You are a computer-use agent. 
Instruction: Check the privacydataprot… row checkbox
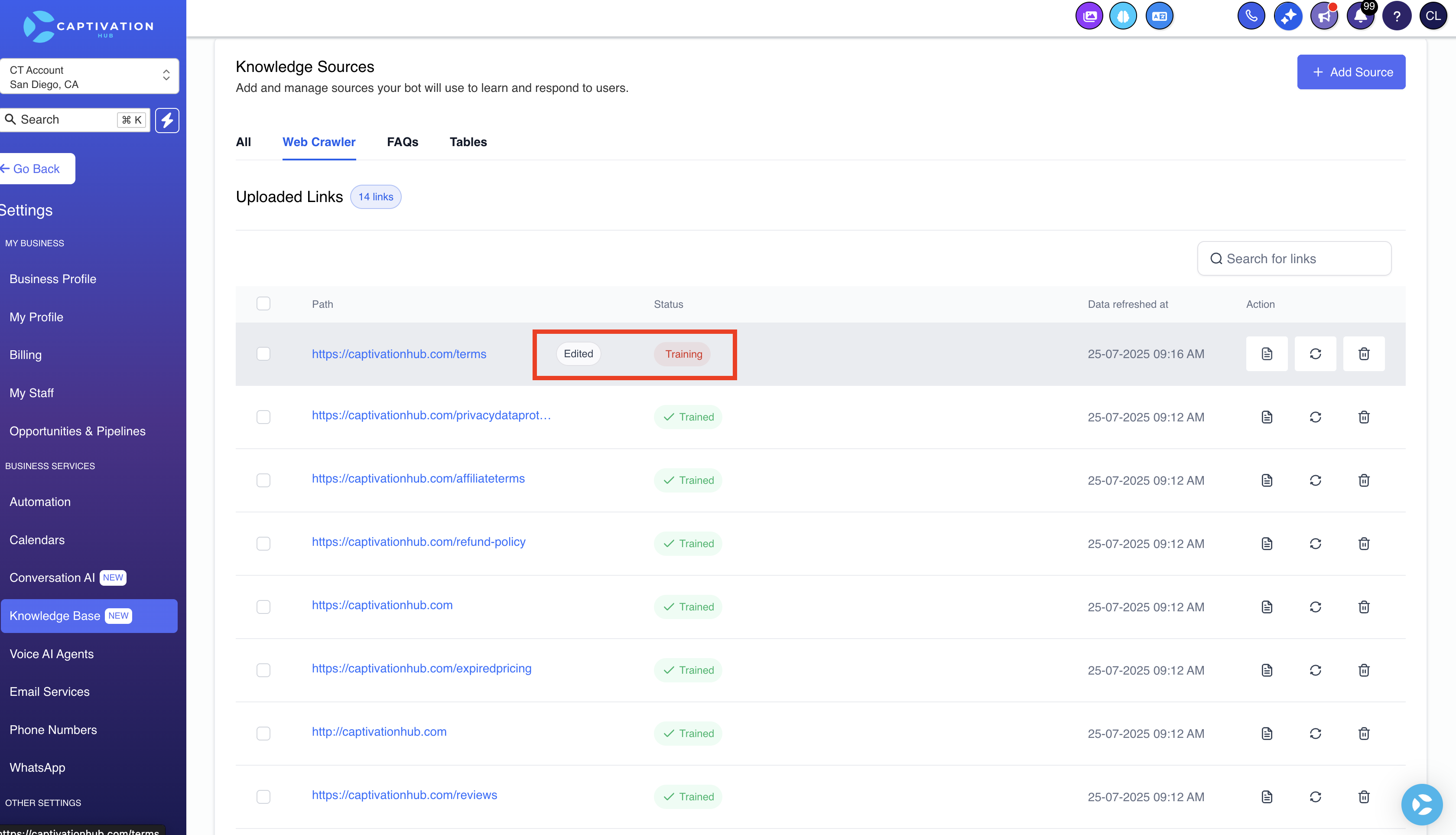click(x=263, y=417)
